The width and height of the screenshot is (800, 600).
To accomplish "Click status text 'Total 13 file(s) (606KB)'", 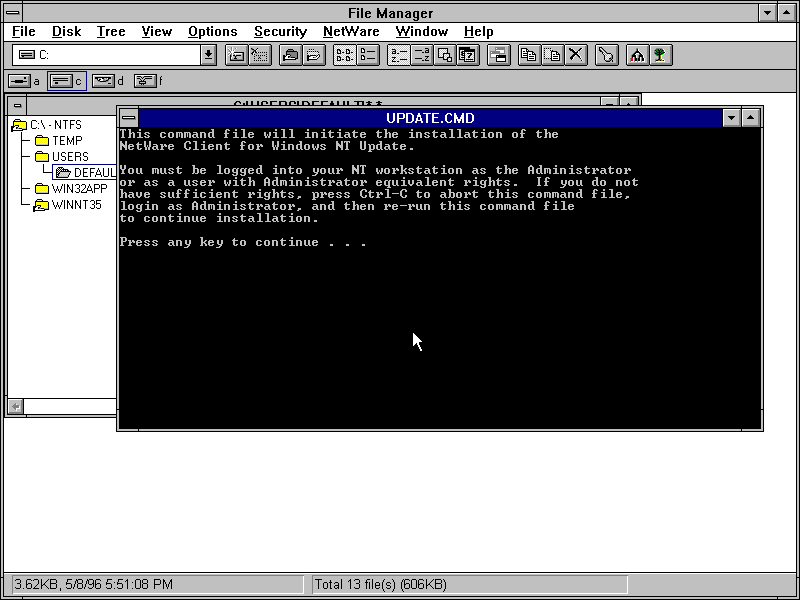I will pyautogui.click(x=381, y=584).
